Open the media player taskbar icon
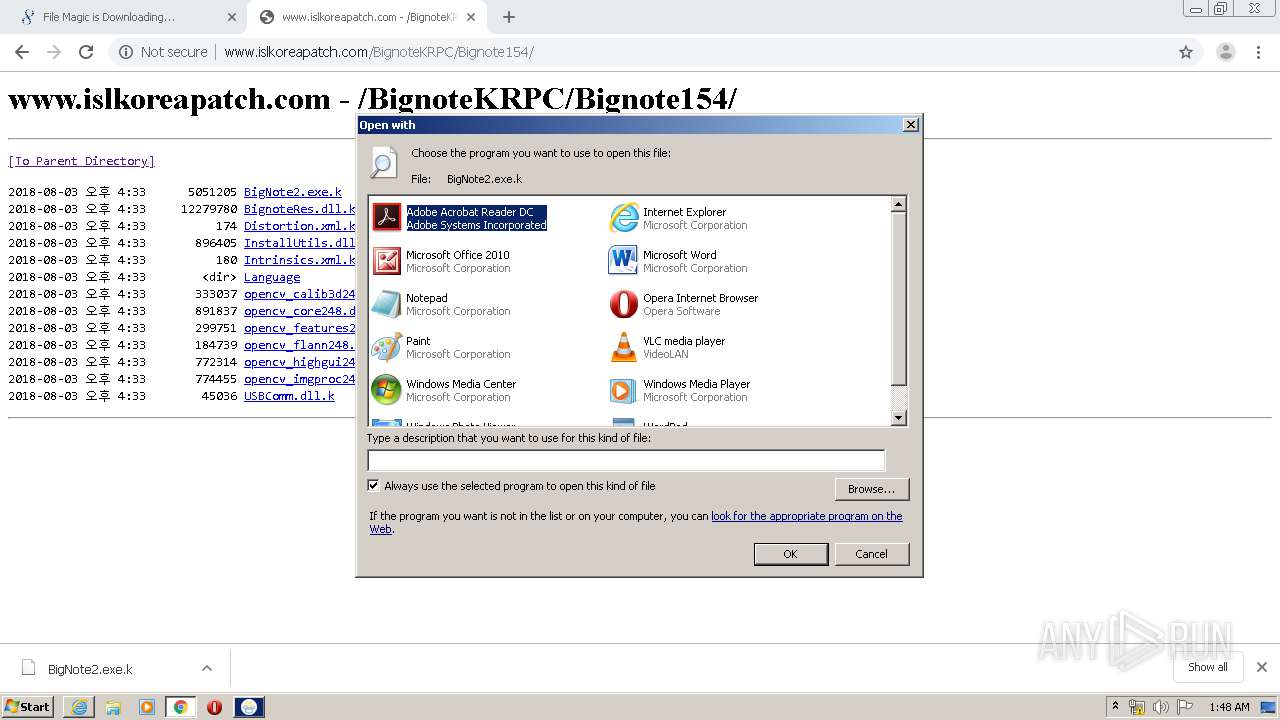Image resolution: width=1280 pixels, height=720 pixels. tap(147, 707)
